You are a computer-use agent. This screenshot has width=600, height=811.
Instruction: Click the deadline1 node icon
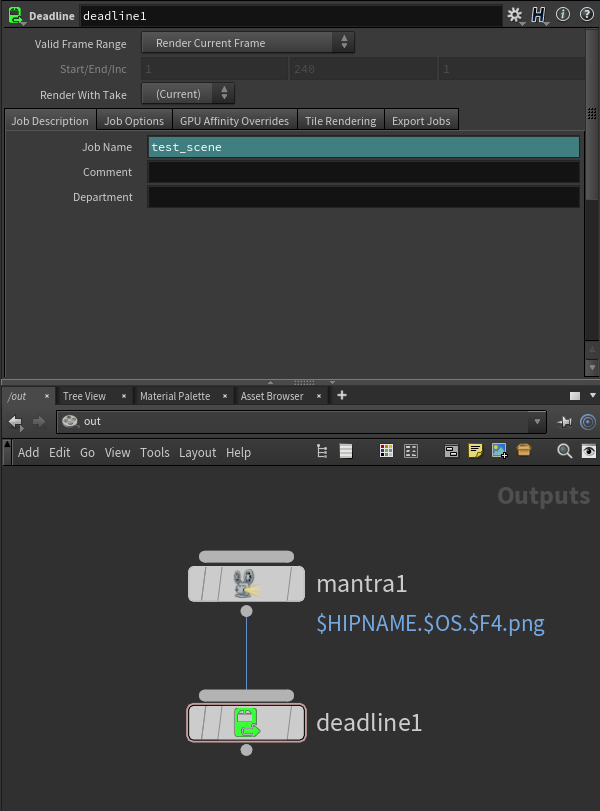246,722
